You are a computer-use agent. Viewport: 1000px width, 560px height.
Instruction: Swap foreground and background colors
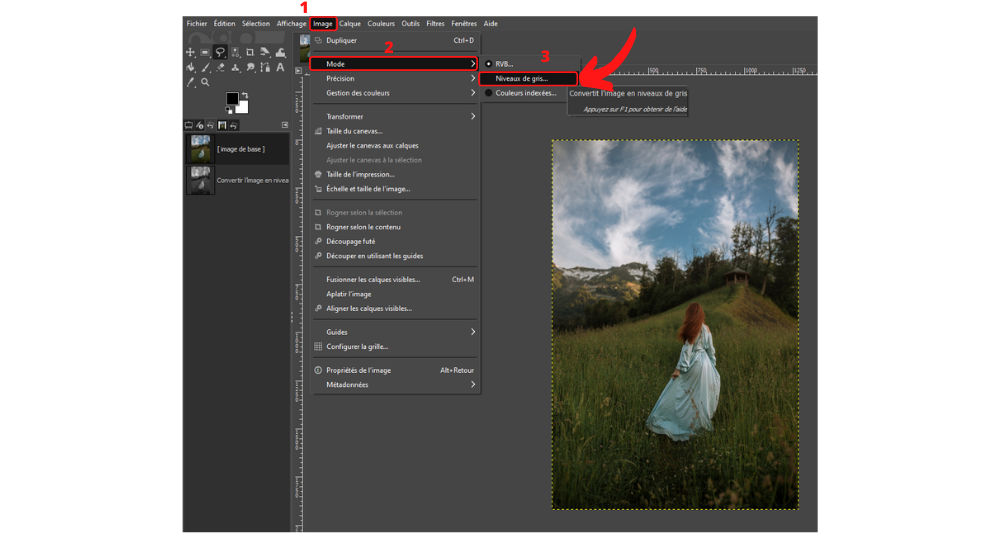[245, 95]
